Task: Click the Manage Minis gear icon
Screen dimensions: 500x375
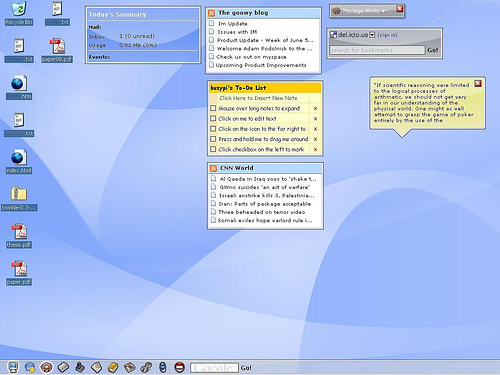Action: (x=336, y=11)
